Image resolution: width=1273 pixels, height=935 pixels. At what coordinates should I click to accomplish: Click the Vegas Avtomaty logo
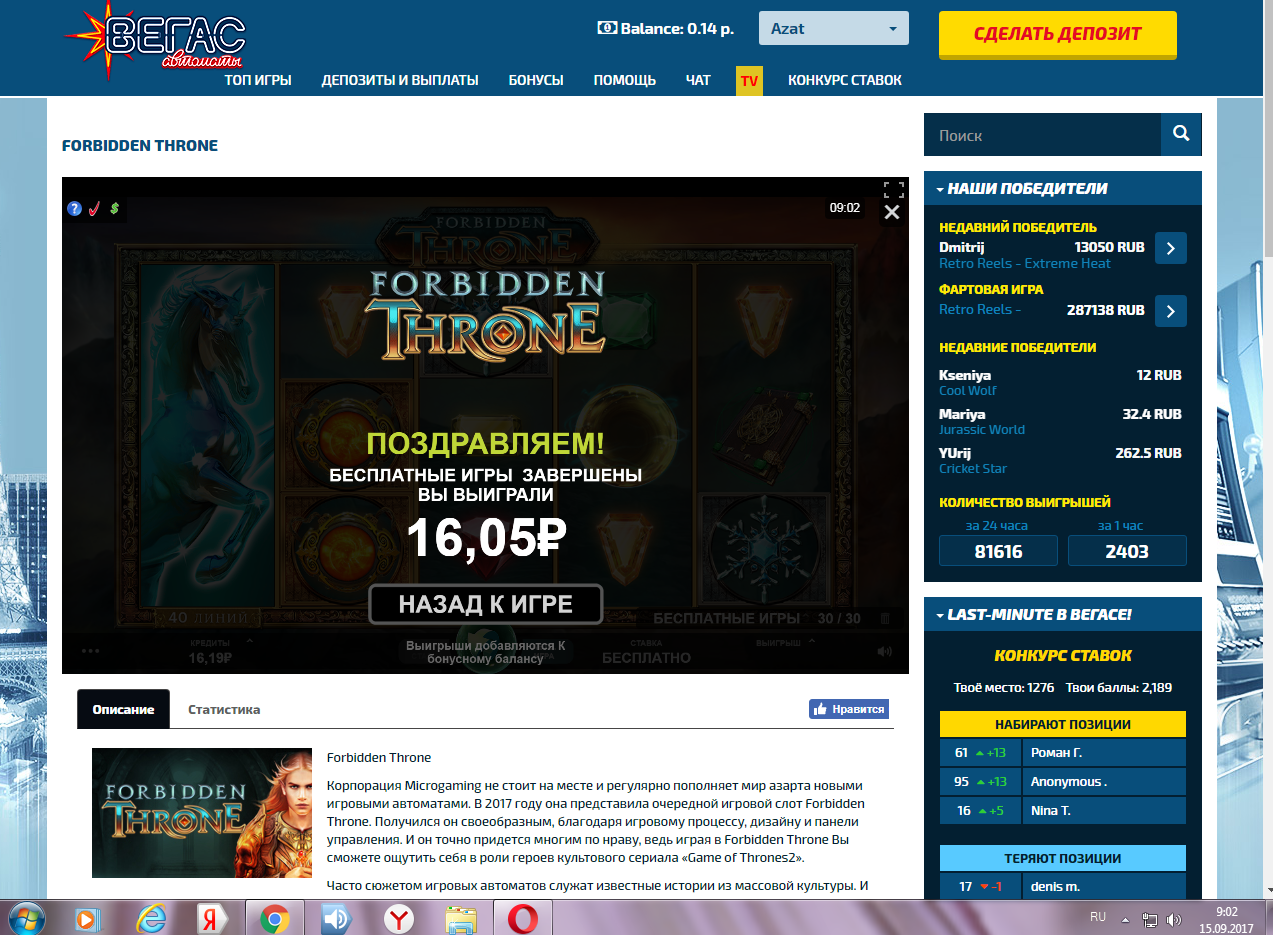coord(156,38)
